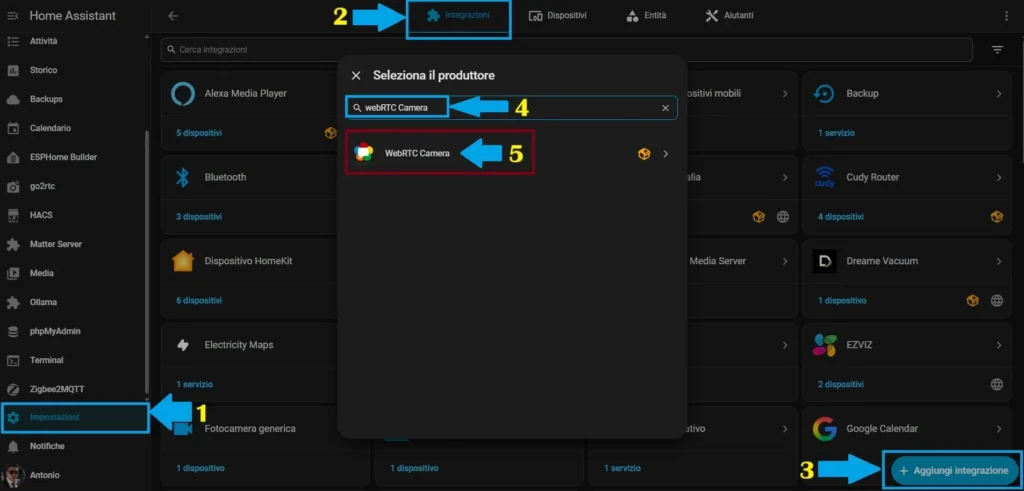The height and width of the screenshot is (491, 1024).
Task: Expand the Backup card chevron
Action: click(x=999, y=93)
